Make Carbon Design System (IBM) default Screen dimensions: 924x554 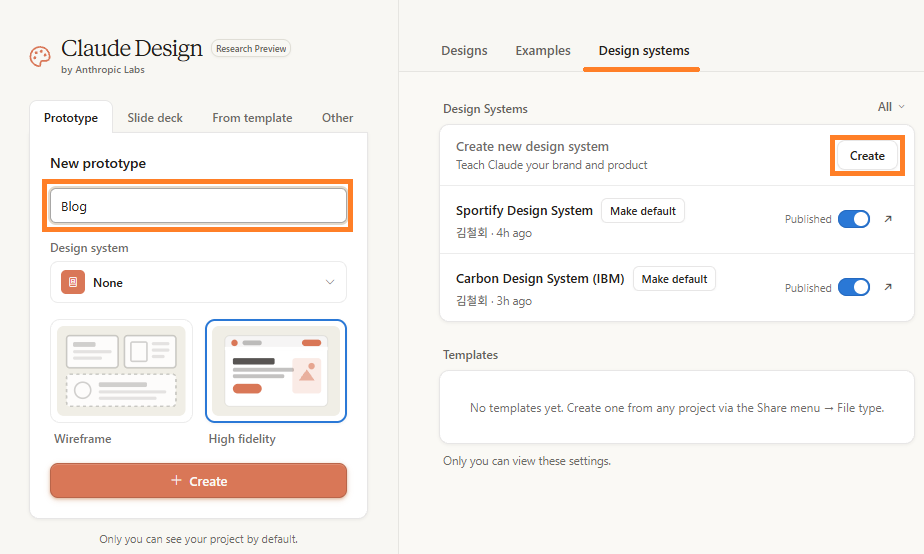pyautogui.click(x=674, y=279)
